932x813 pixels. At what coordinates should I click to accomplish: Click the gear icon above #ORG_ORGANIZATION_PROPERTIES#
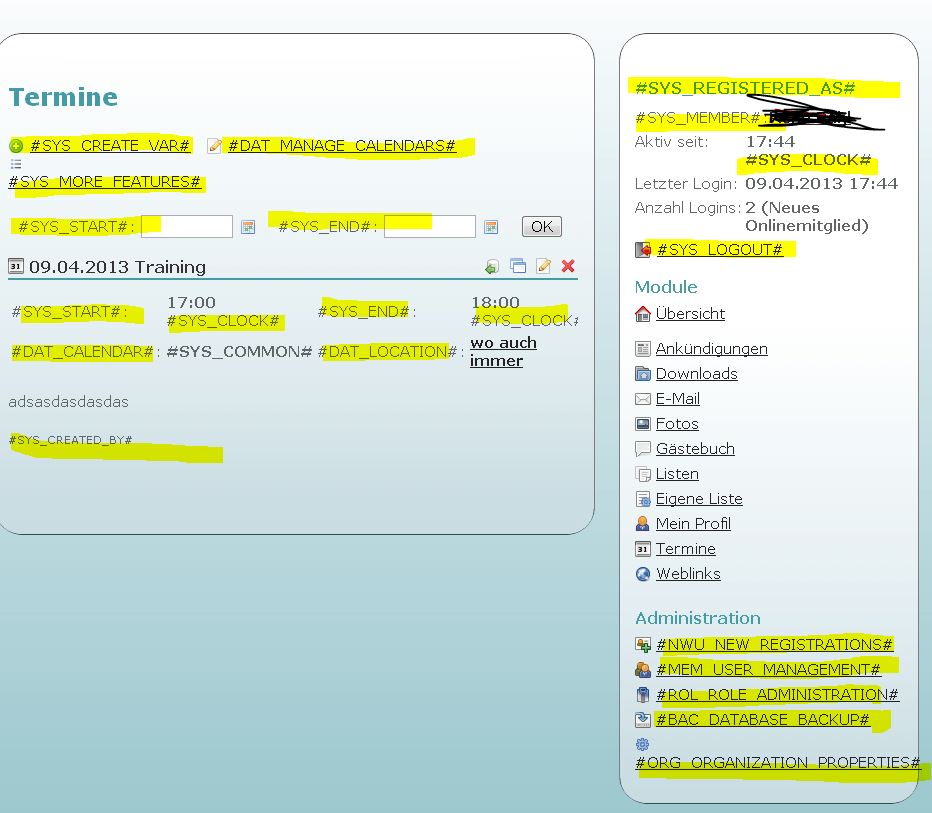[642, 744]
